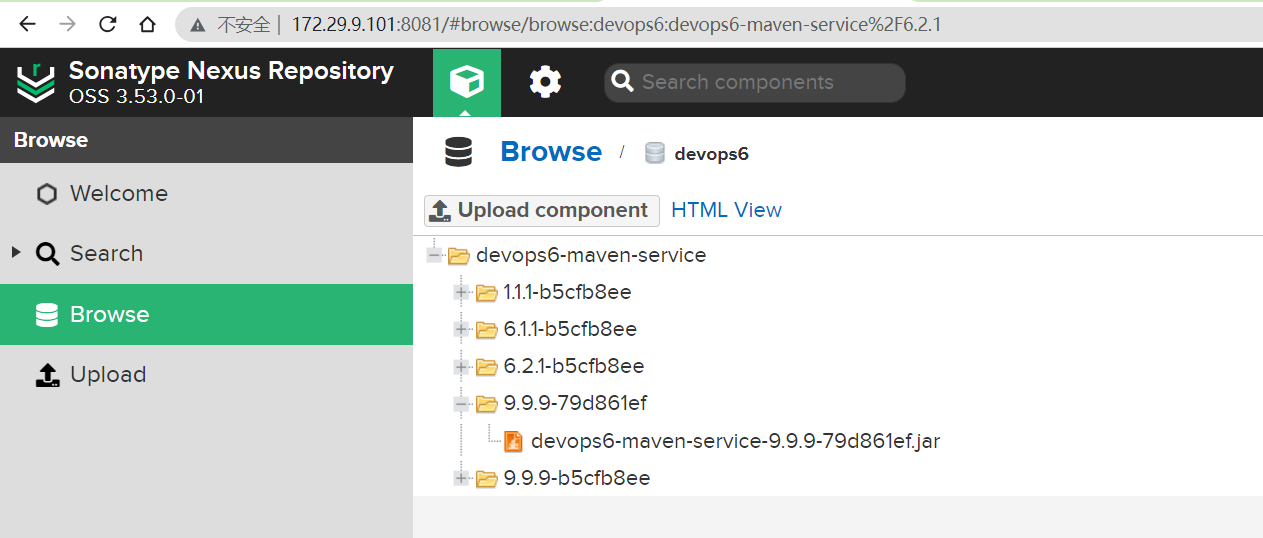Collapse the 9.9.9-79d861ef folder node
The height and width of the screenshot is (538, 1263).
(x=461, y=403)
